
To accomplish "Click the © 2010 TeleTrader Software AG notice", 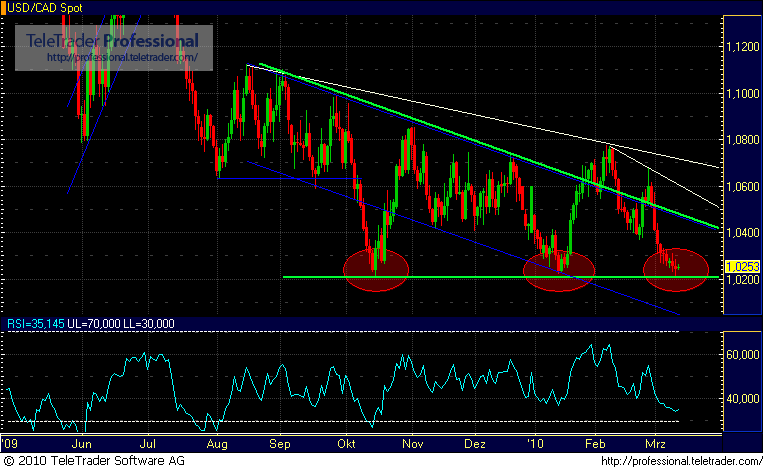I will [94, 461].
